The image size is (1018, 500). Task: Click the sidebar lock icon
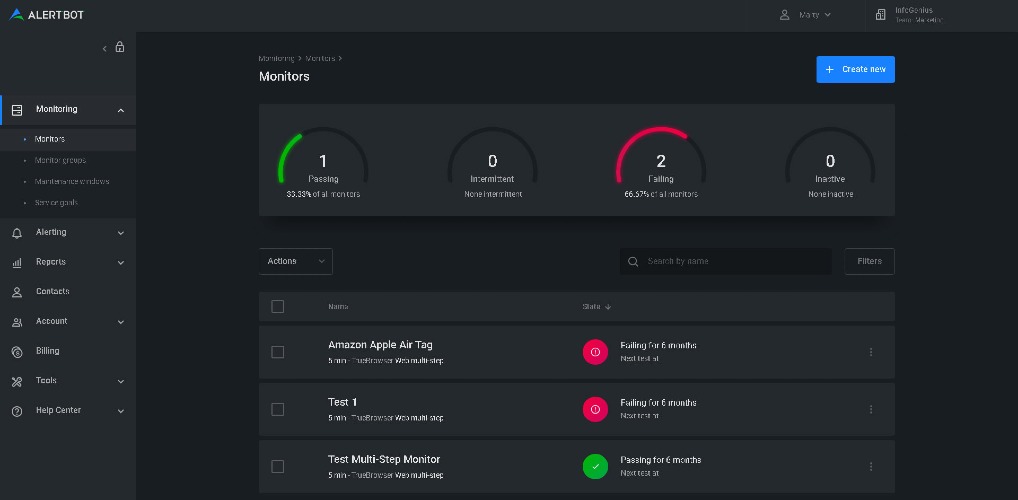(x=120, y=47)
